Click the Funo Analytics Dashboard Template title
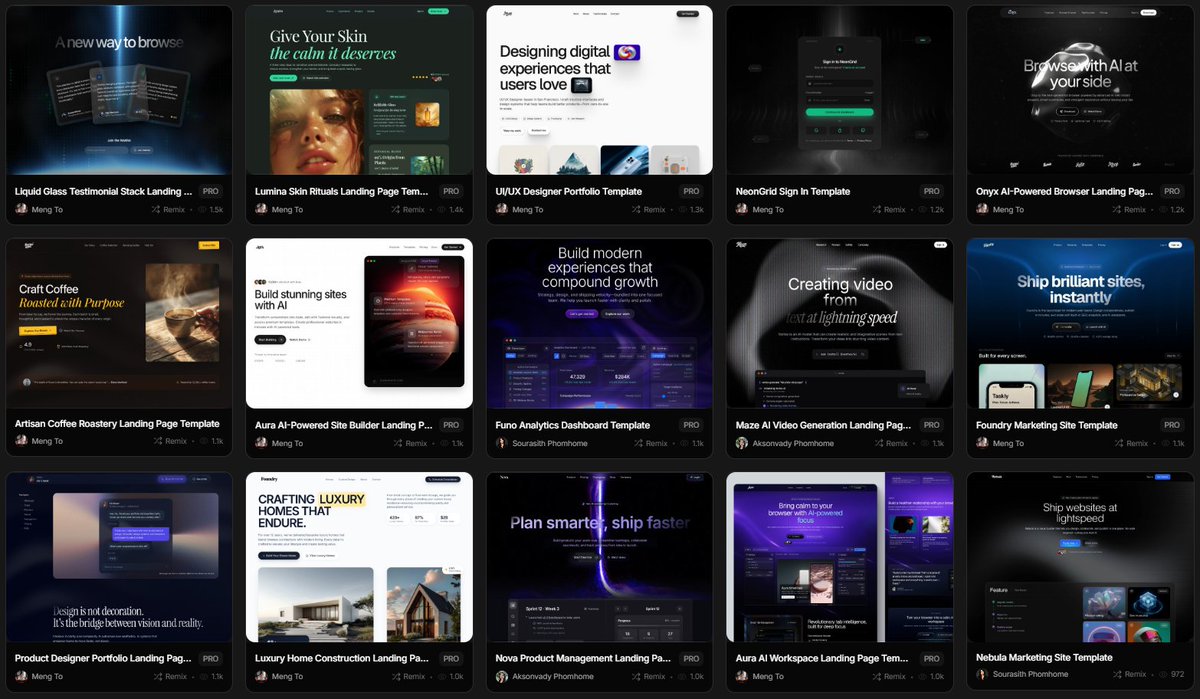Image resolution: width=1200 pixels, height=699 pixels. click(573, 425)
